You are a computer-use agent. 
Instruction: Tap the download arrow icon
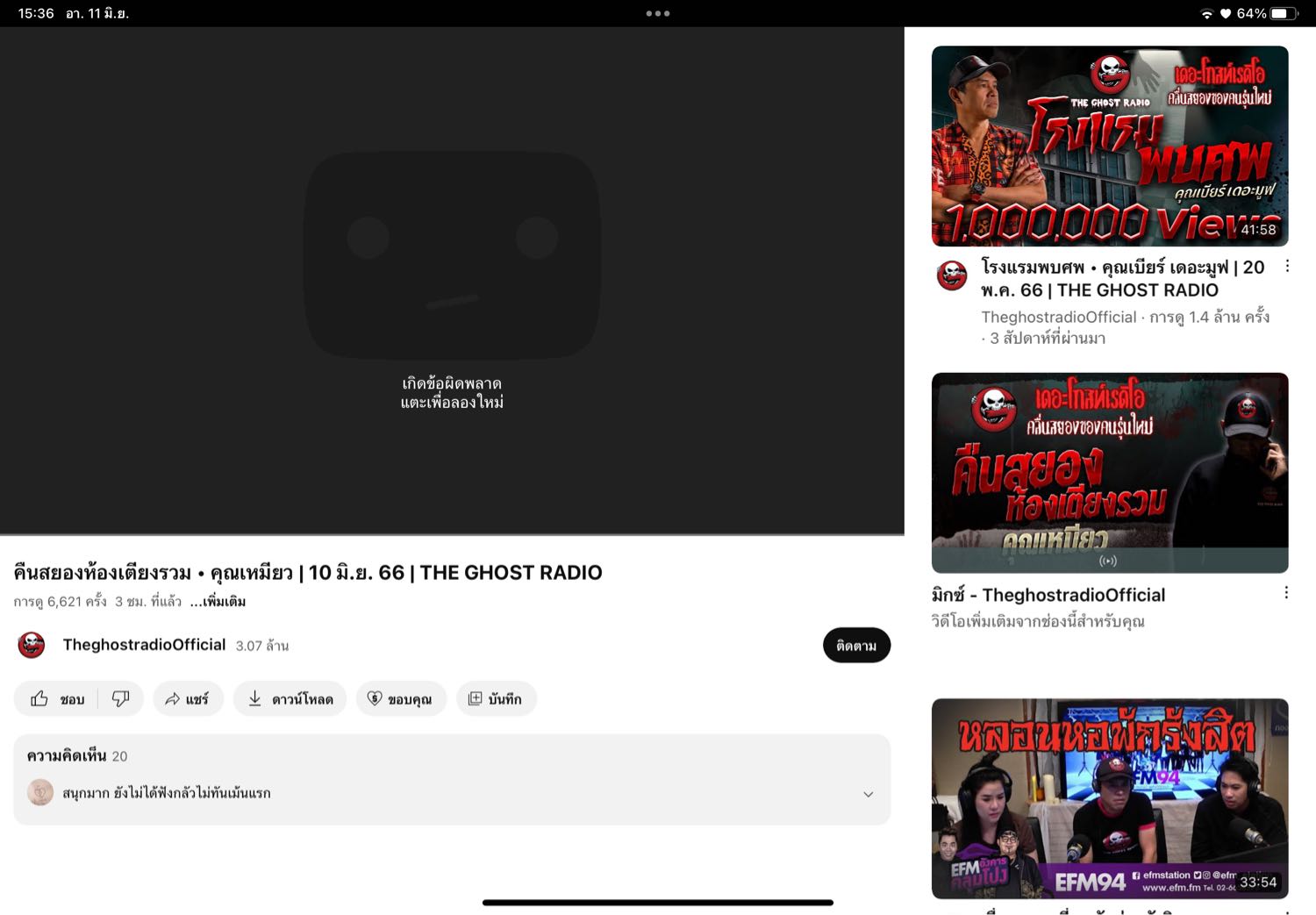point(254,698)
